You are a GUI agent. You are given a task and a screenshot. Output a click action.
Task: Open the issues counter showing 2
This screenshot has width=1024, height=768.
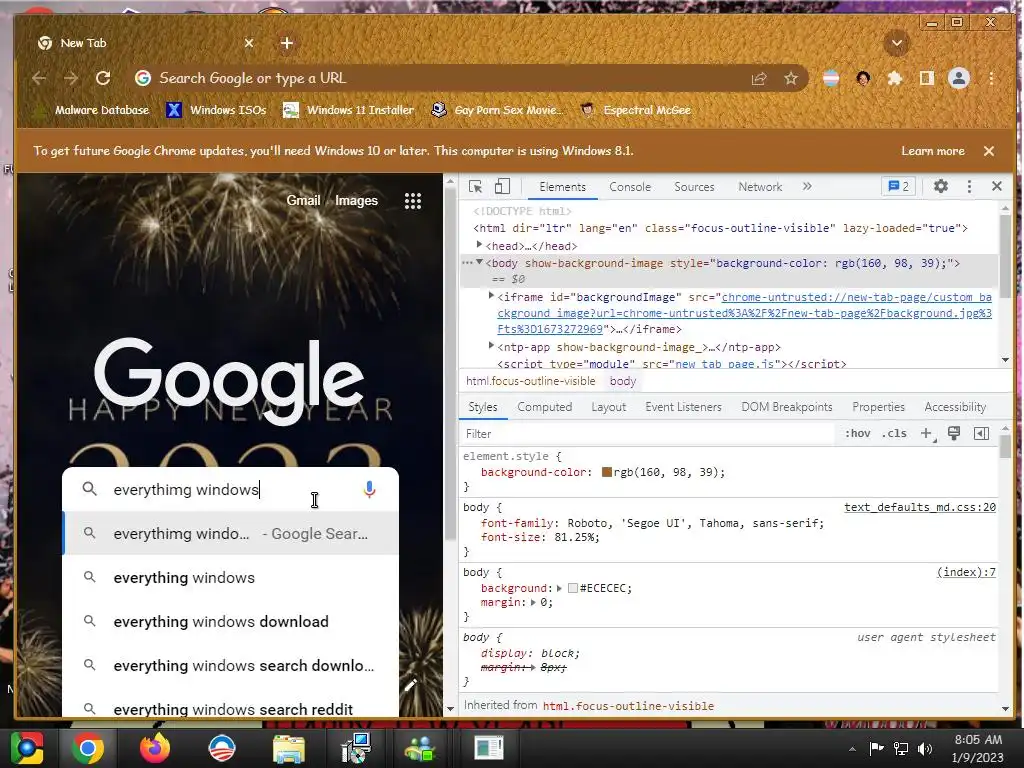point(899,187)
